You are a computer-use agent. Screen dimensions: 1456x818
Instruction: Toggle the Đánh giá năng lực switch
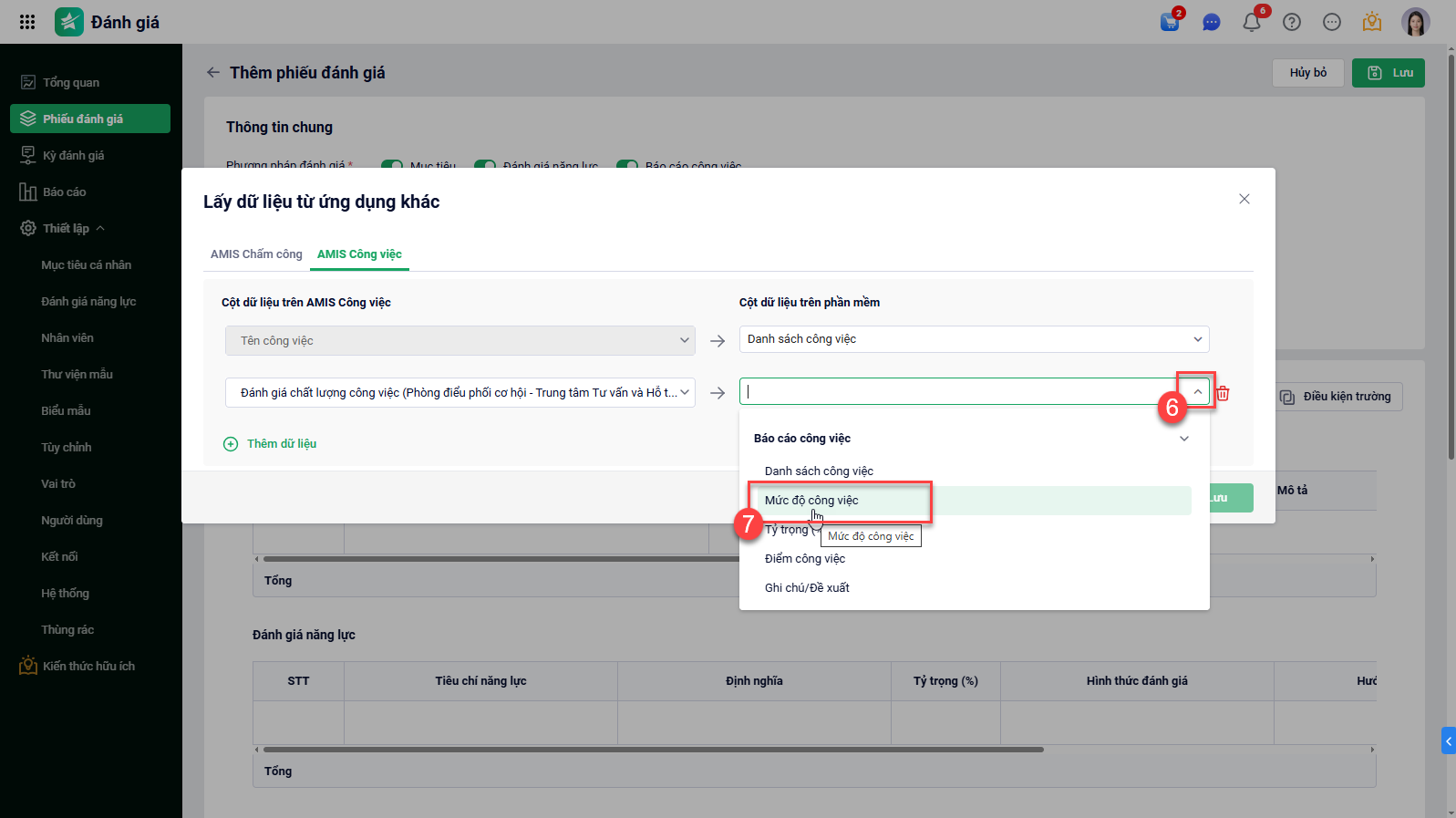[485, 166]
